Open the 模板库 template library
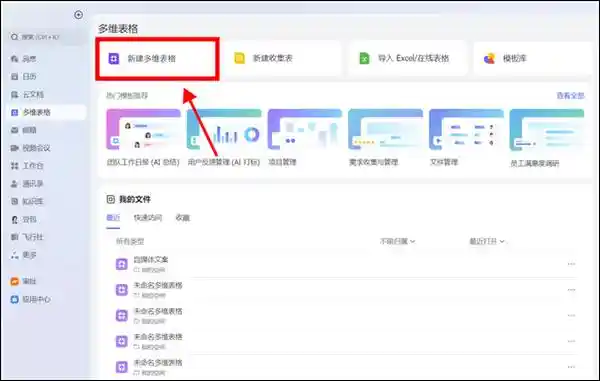Image resolution: width=600 pixels, height=381 pixels. [532, 58]
